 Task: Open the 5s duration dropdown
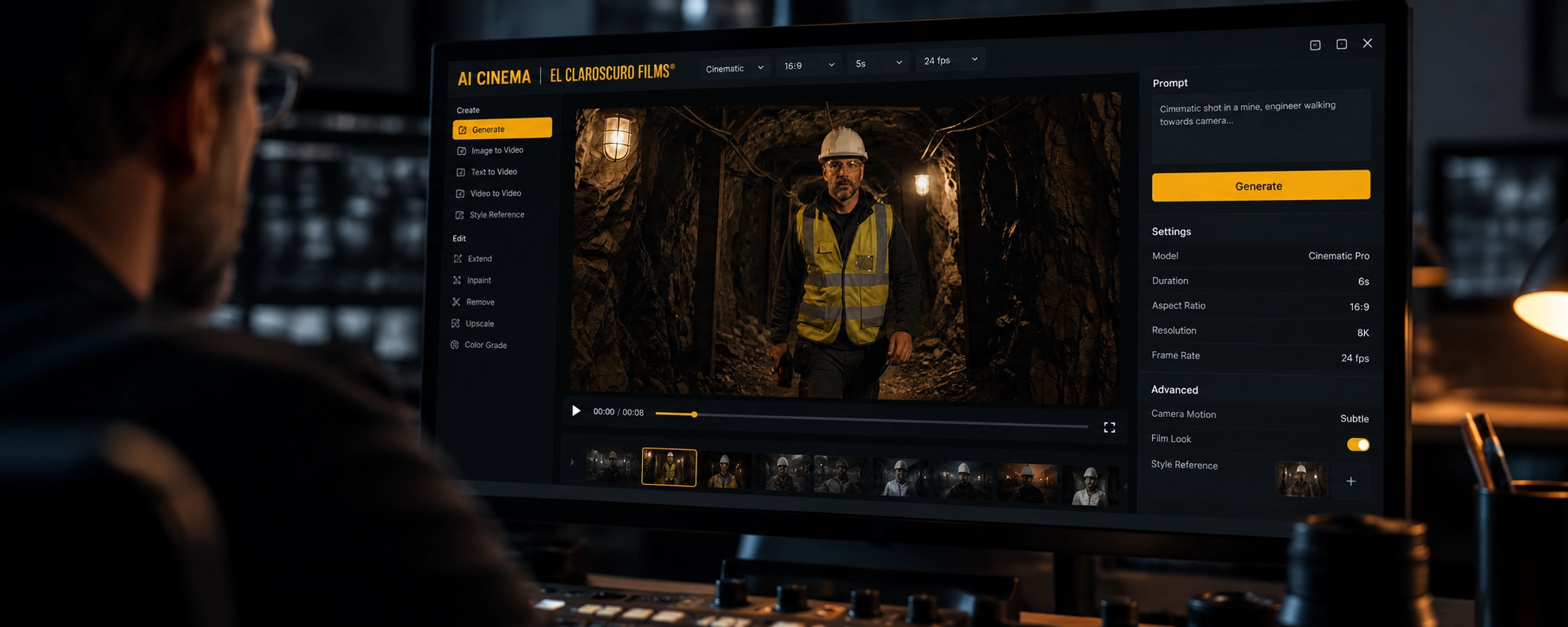pyautogui.click(x=878, y=63)
